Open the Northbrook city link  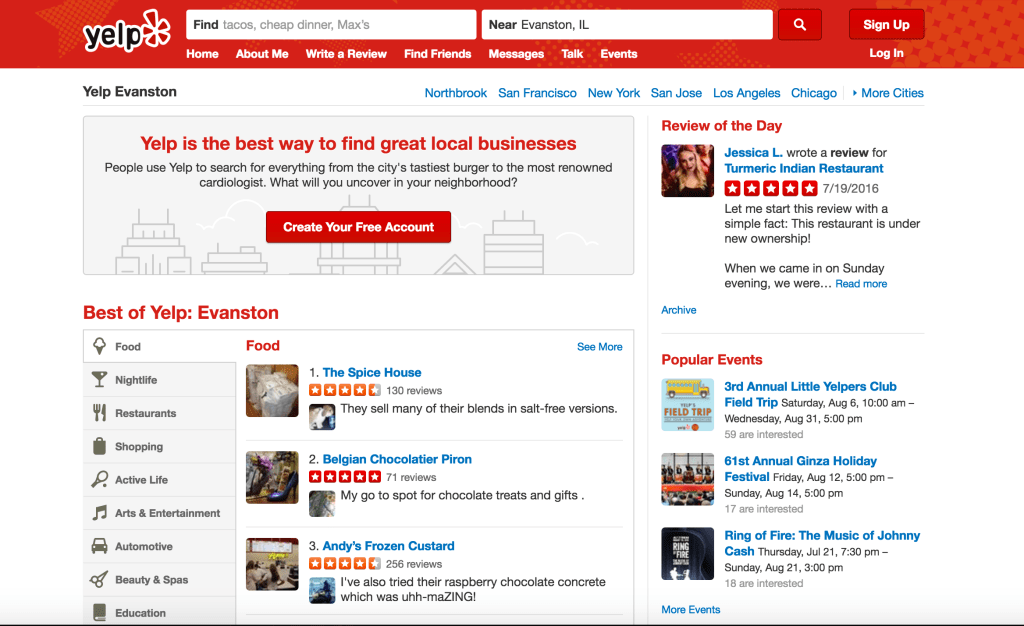click(456, 93)
